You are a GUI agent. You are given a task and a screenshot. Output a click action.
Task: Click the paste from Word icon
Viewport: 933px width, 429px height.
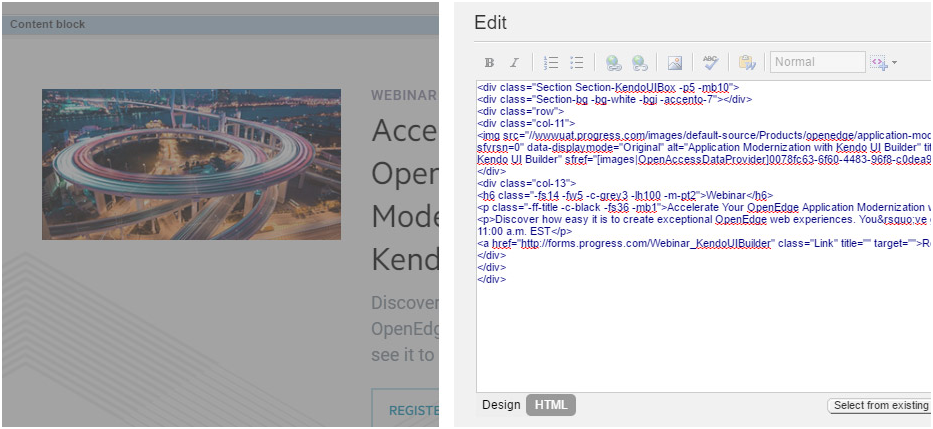click(x=746, y=63)
